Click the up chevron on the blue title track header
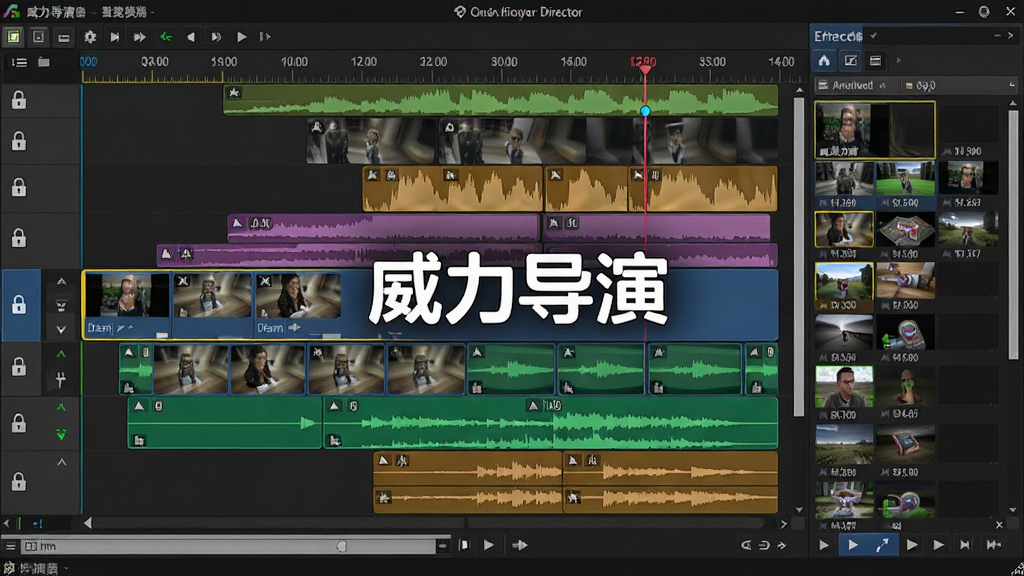The image size is (1024, 576). coord(61,281)
